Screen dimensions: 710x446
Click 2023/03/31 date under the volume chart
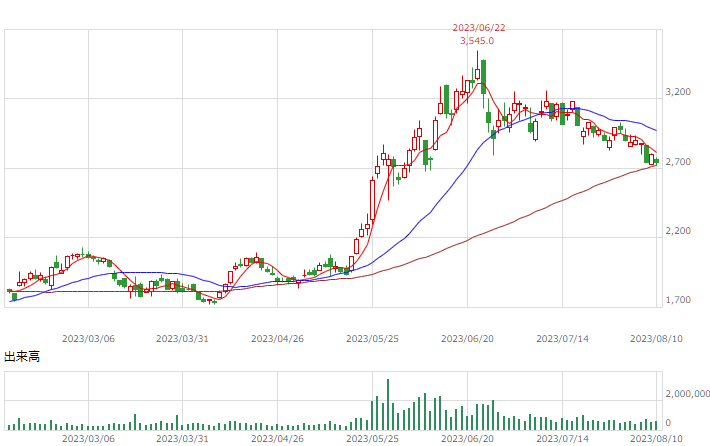(x=182, y=439)
